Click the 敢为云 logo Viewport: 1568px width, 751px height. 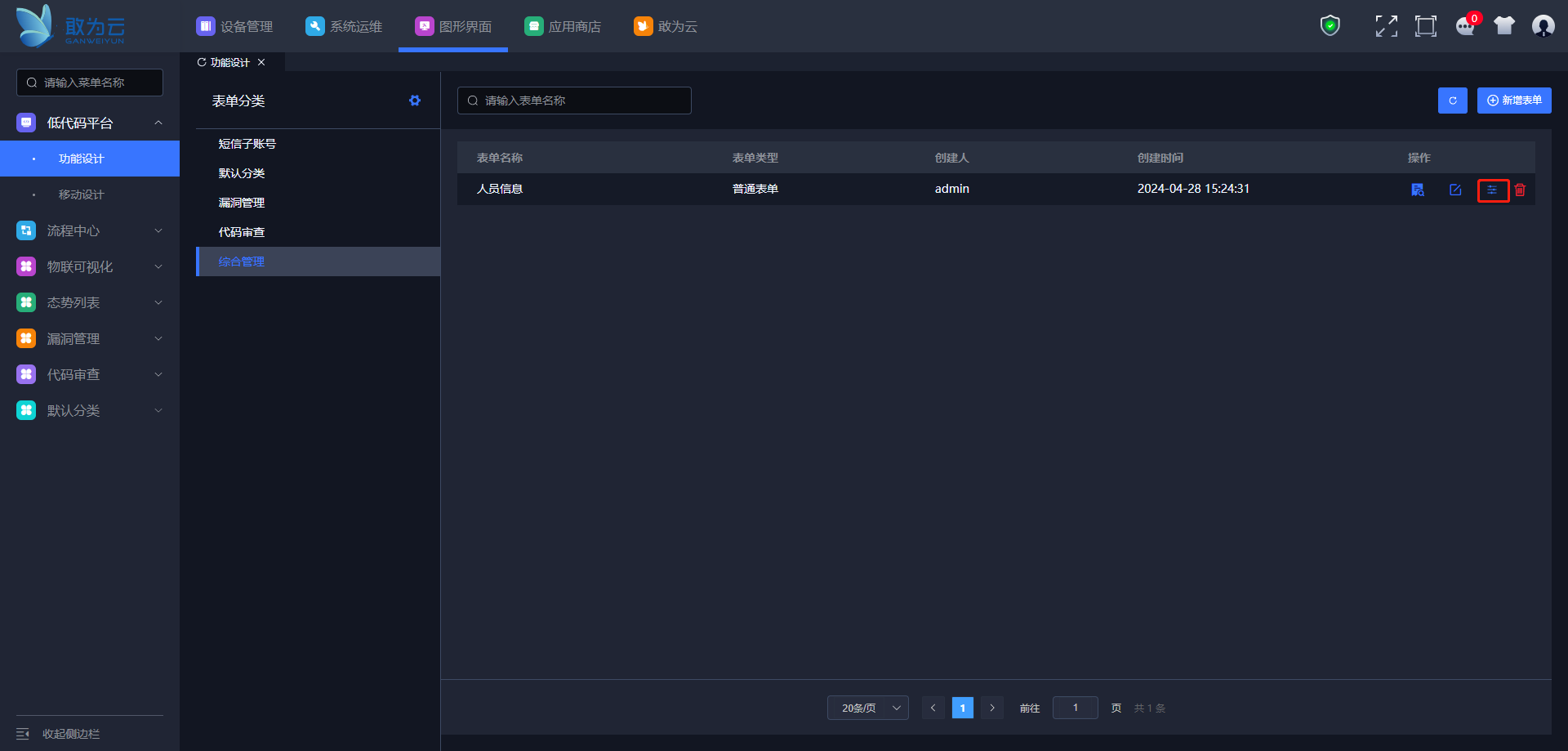(70, 26)
